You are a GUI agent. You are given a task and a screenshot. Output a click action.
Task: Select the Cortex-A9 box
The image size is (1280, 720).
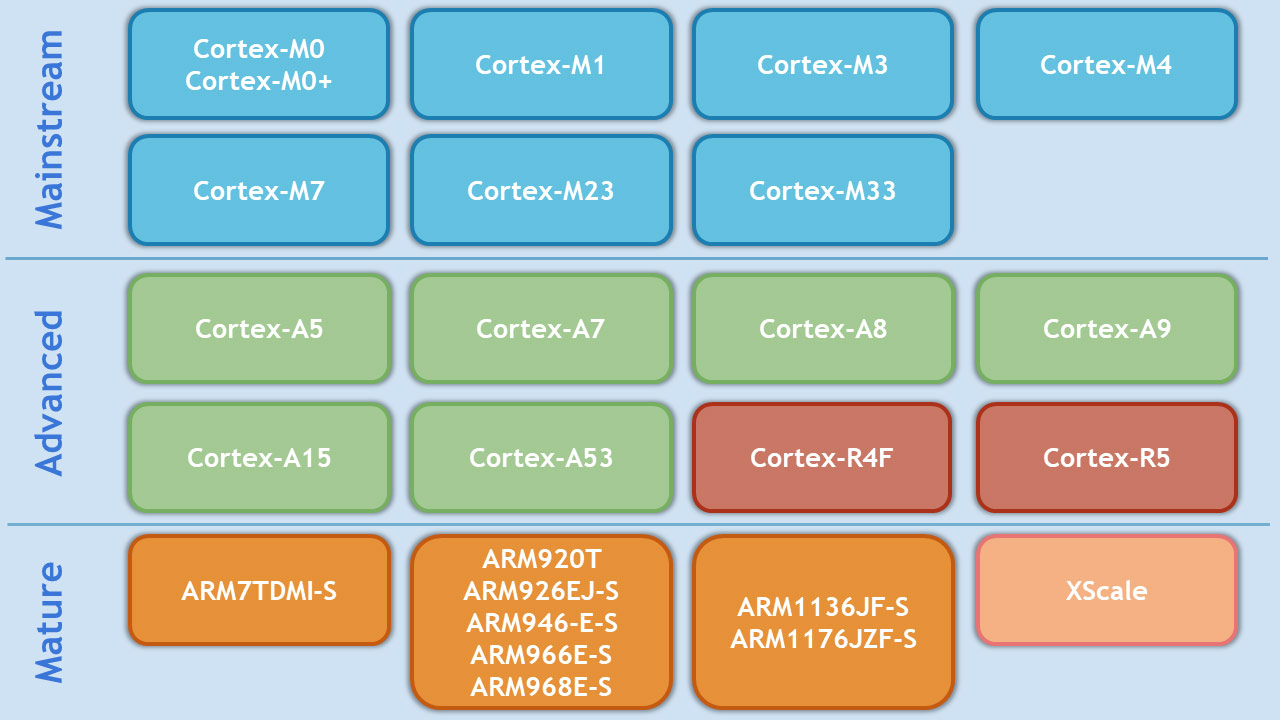1106,328
